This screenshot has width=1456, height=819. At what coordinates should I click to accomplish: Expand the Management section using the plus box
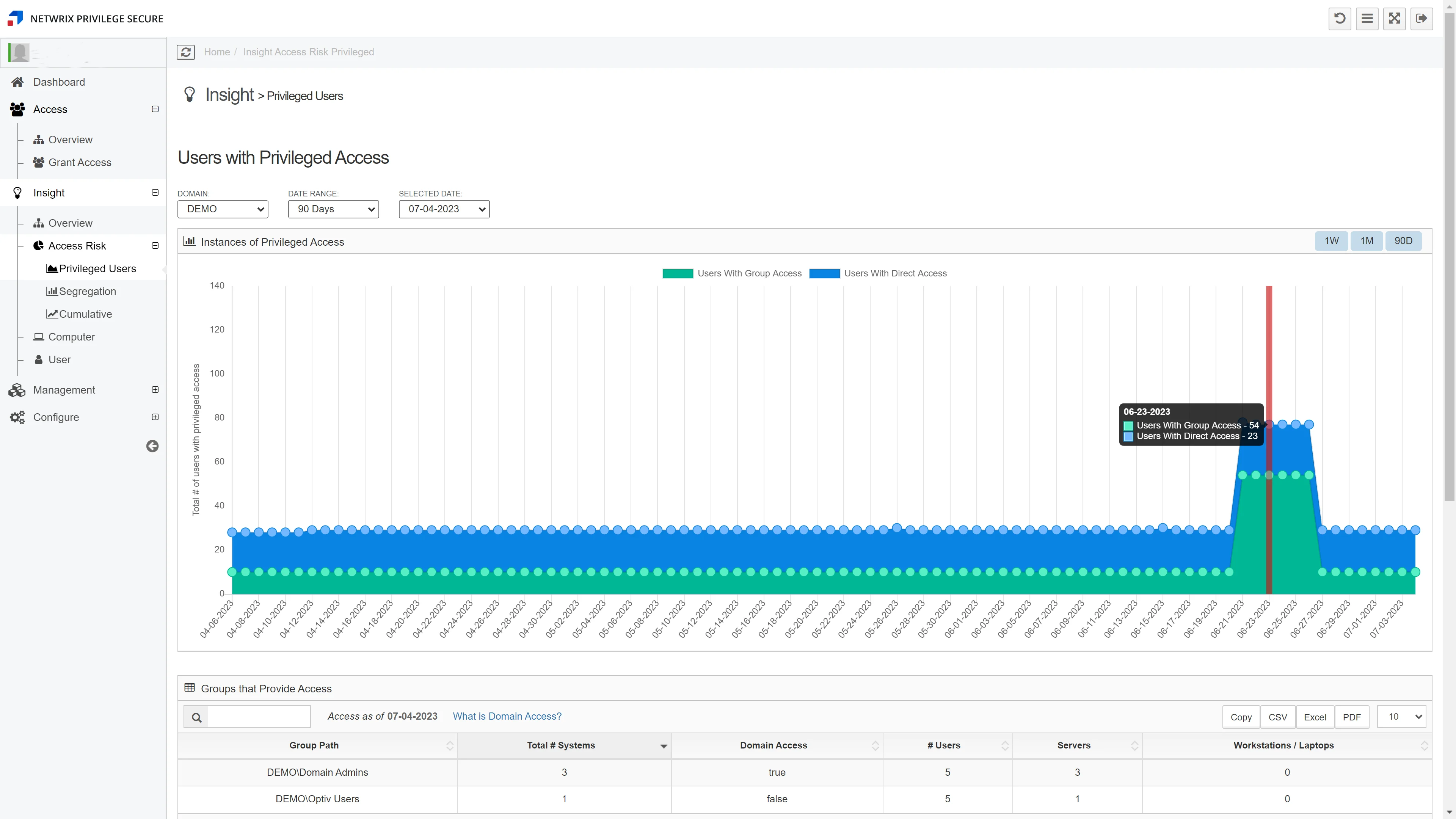click(155, 390)
